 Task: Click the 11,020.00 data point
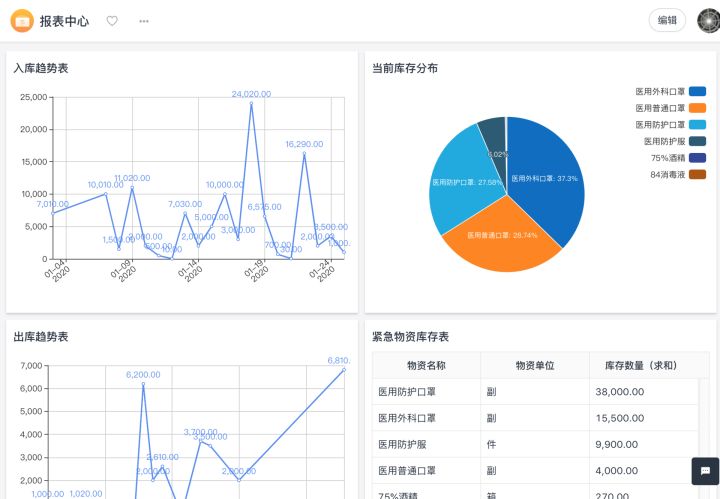point(132,187)
